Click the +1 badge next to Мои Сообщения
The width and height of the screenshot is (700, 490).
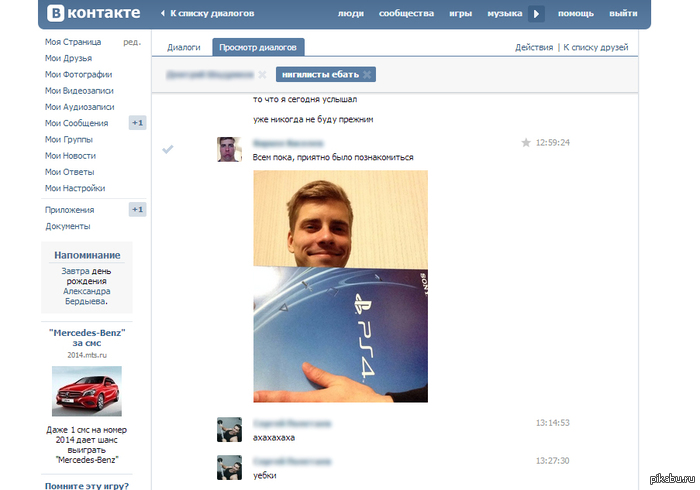pos(138,123)
